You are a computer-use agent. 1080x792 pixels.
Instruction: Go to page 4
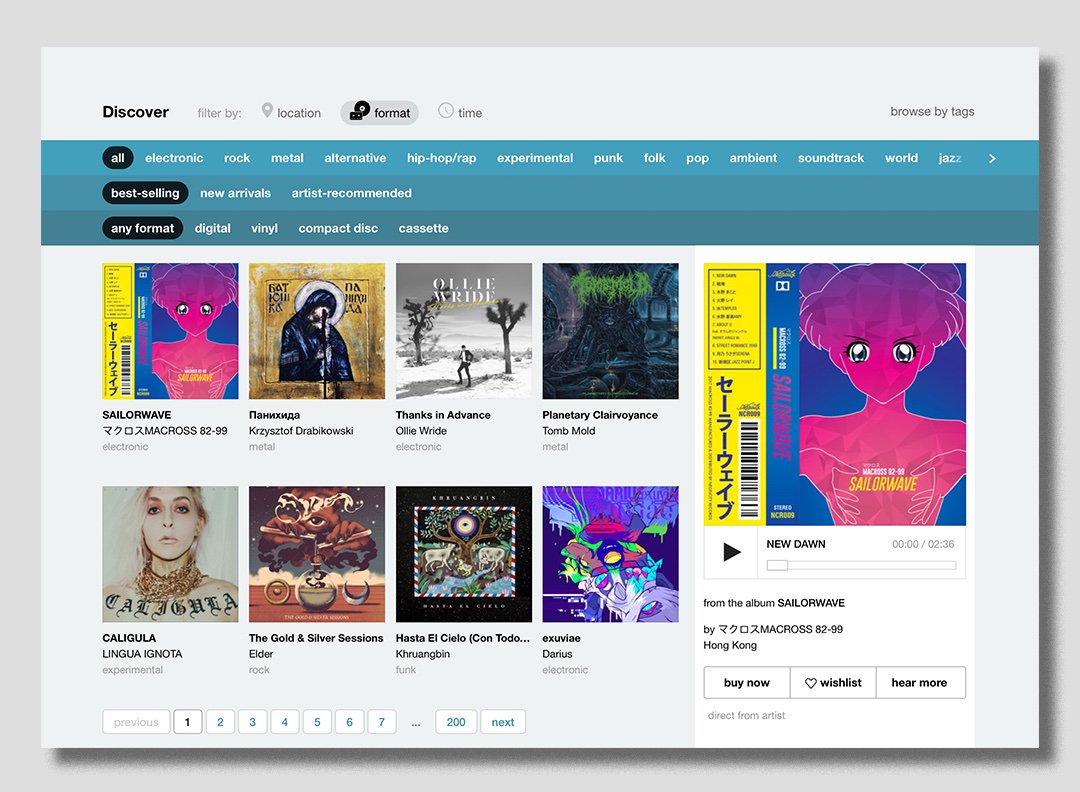(x=284, y=722)
